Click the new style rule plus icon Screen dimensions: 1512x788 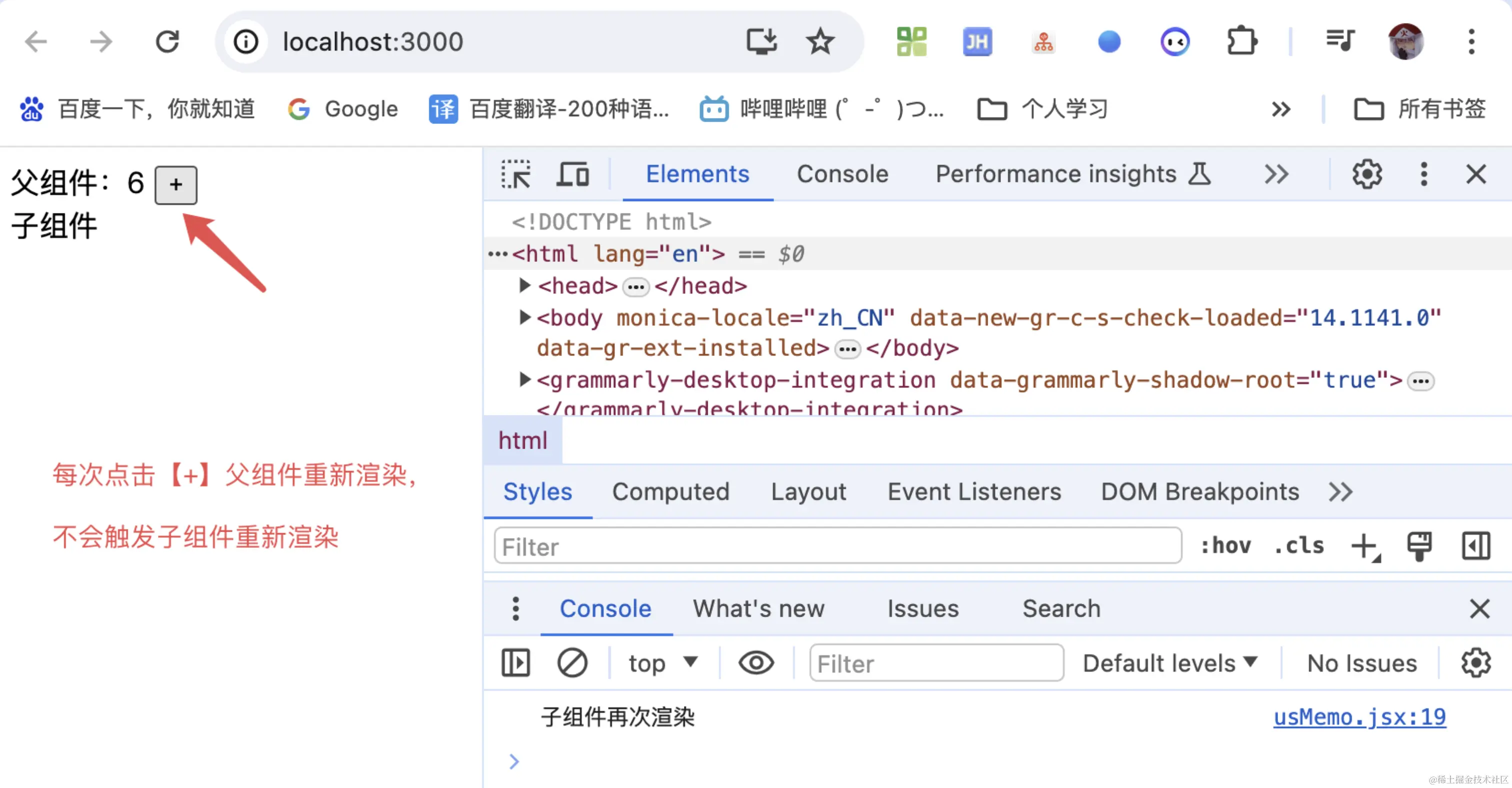tap(1364, 547)
